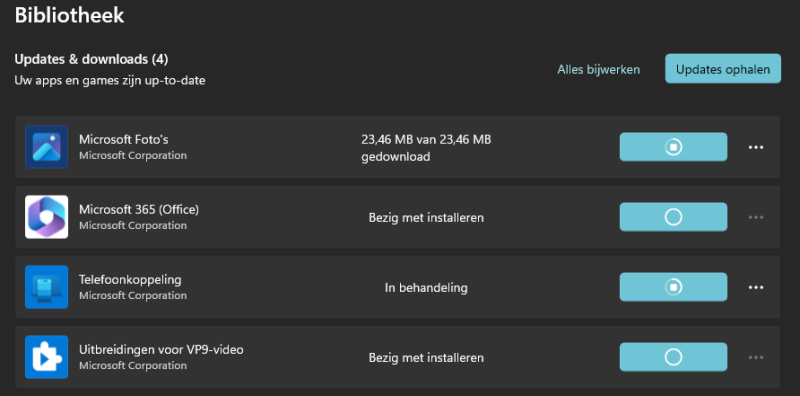The width and height of the screenshot is (800, 396).
Task: Open the Microsoft Foto's app name
Action: [123, 139]
